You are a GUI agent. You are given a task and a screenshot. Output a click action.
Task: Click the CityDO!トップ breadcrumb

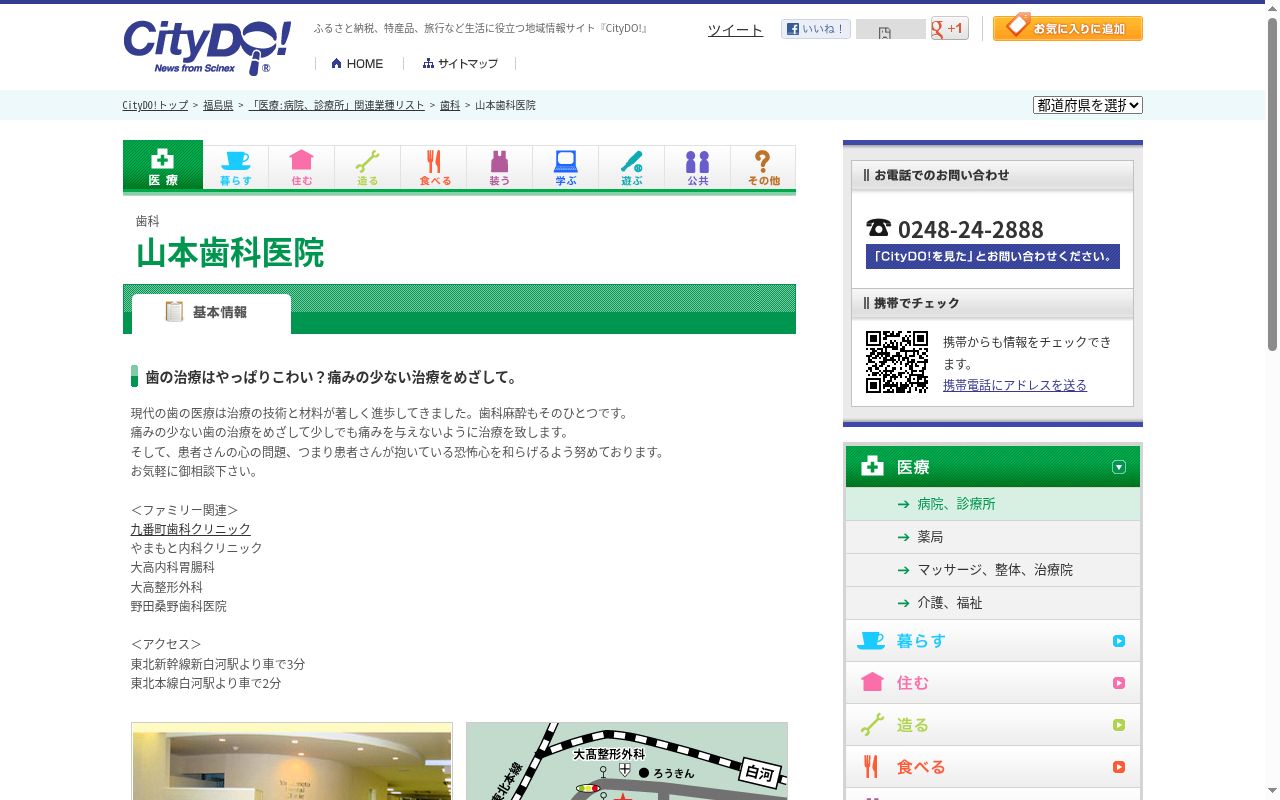[x=155, y=105]
